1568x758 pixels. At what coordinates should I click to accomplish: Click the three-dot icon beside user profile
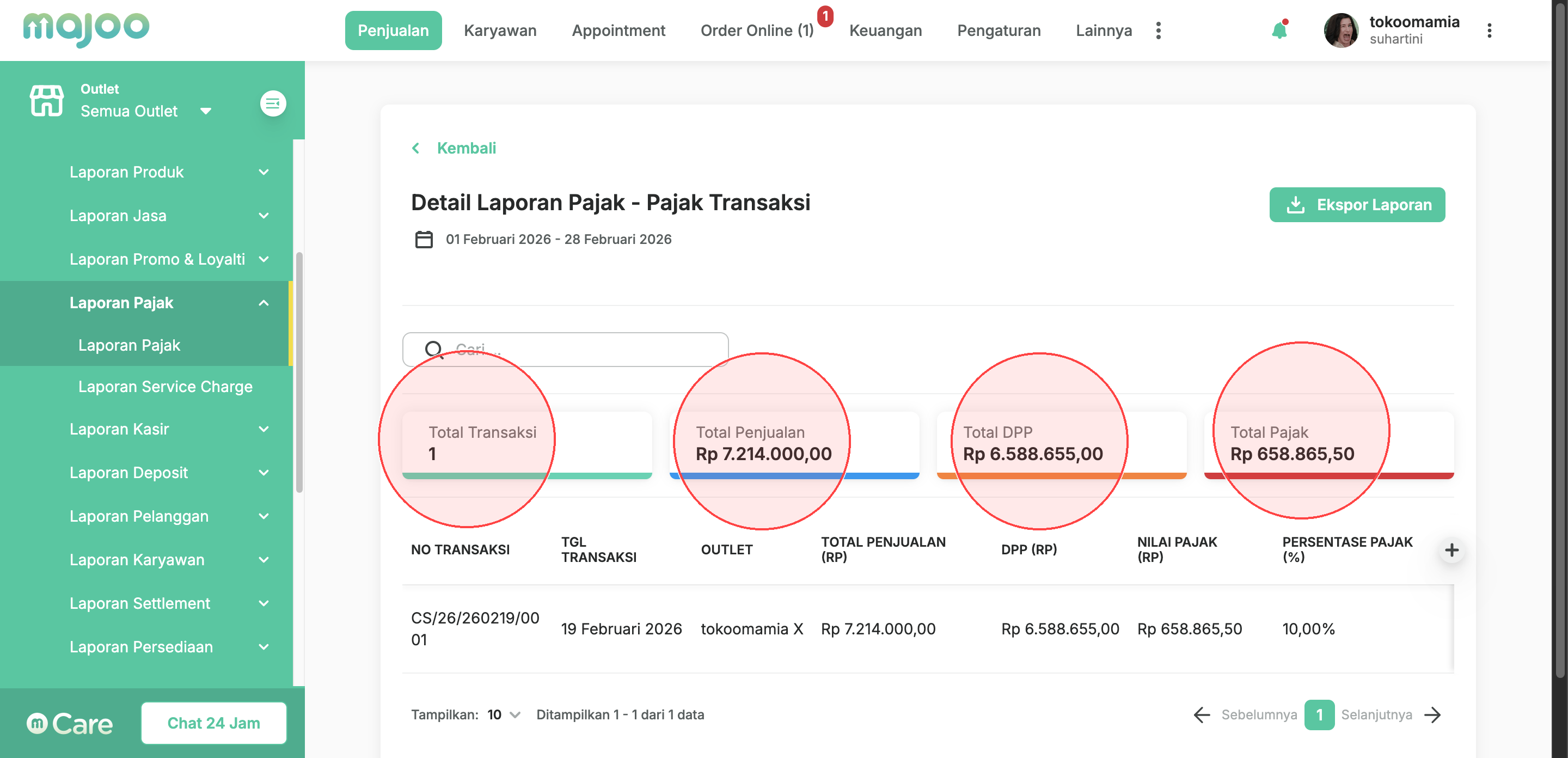coord(1489,30)
